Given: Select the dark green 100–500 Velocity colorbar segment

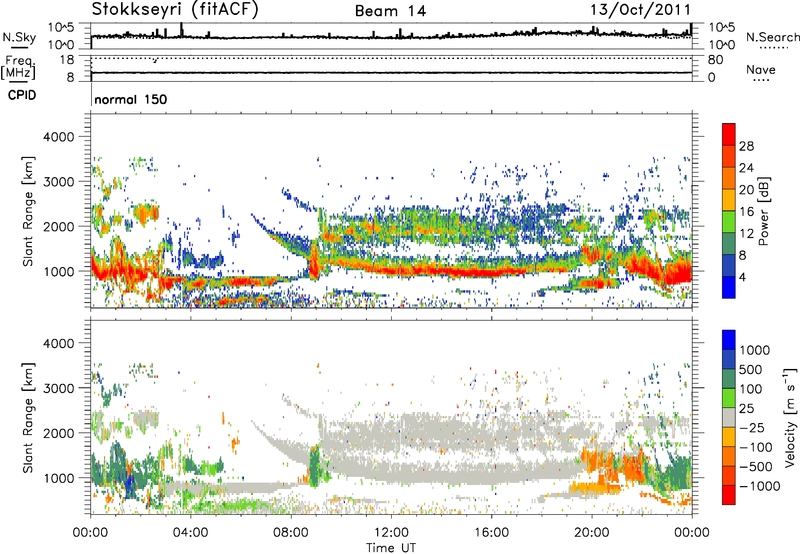Looking at the screenshot, I should (x=729, y=379).
